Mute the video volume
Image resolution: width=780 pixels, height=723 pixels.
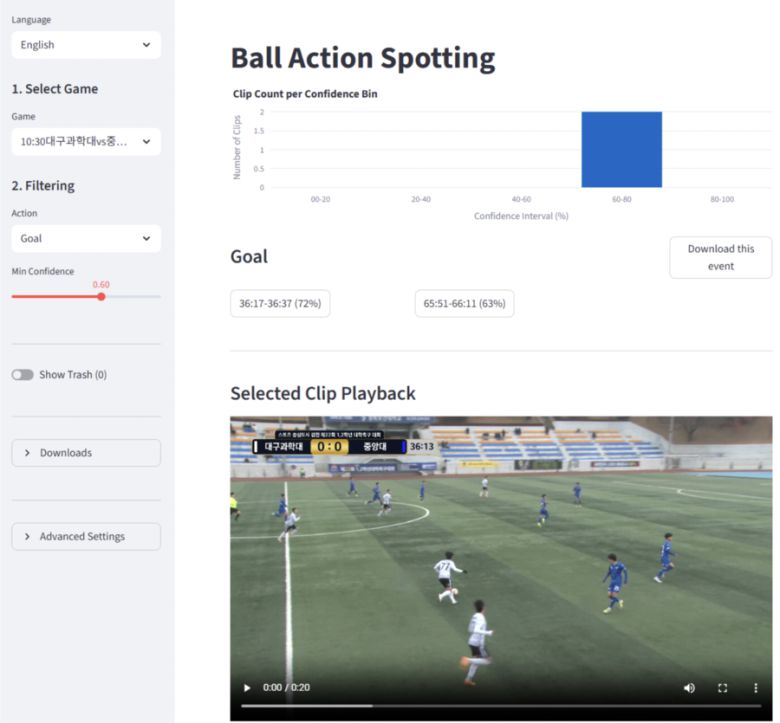688,688
